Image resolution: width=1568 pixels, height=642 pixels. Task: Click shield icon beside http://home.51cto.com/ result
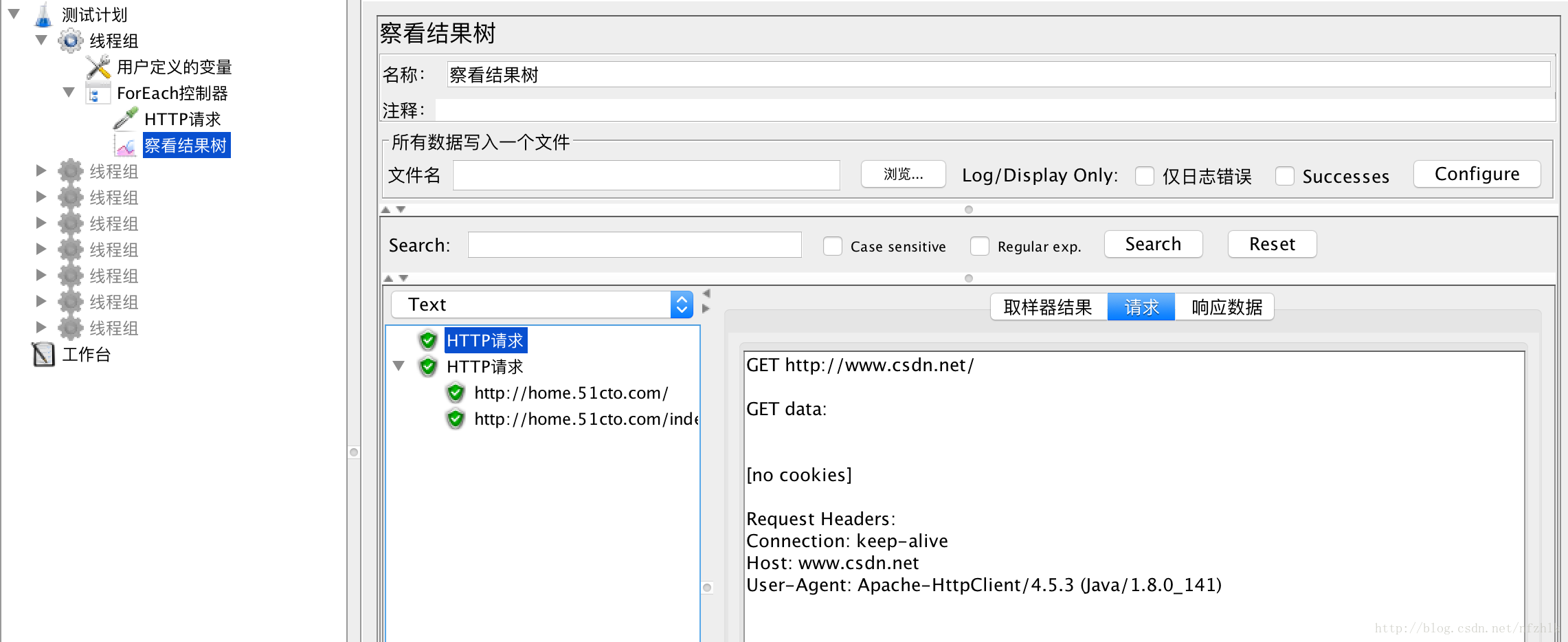point(456,392)
